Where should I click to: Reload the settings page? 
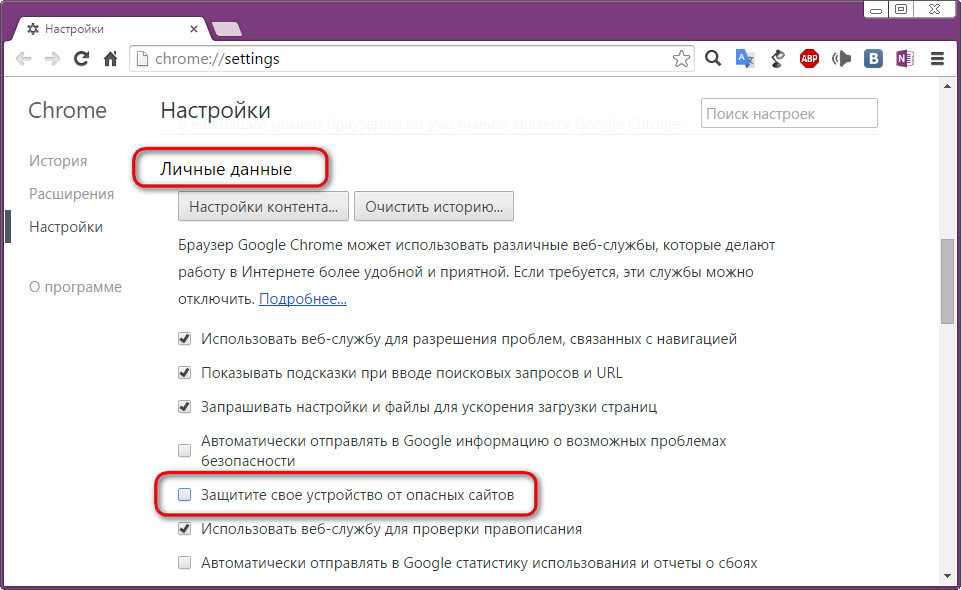81,59
